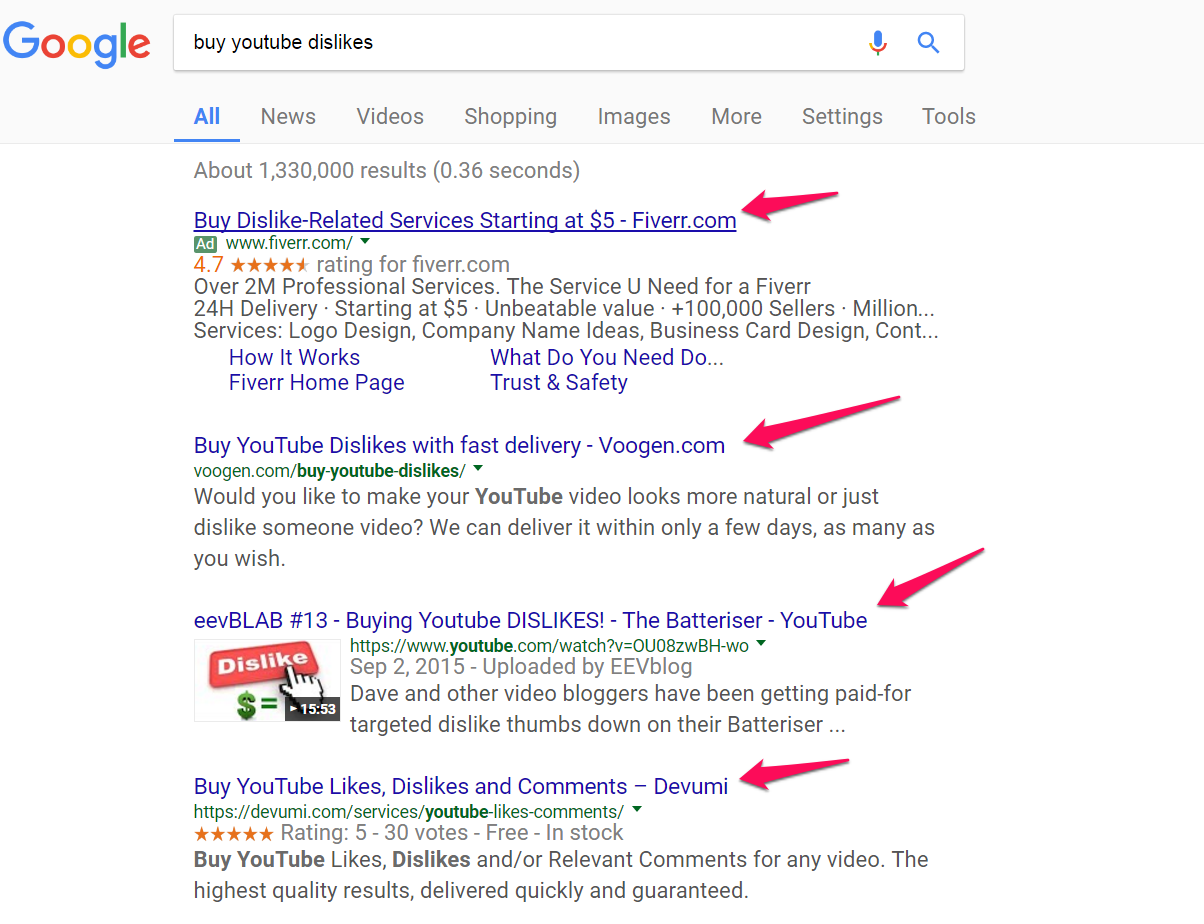Click the Google logo

77,44
